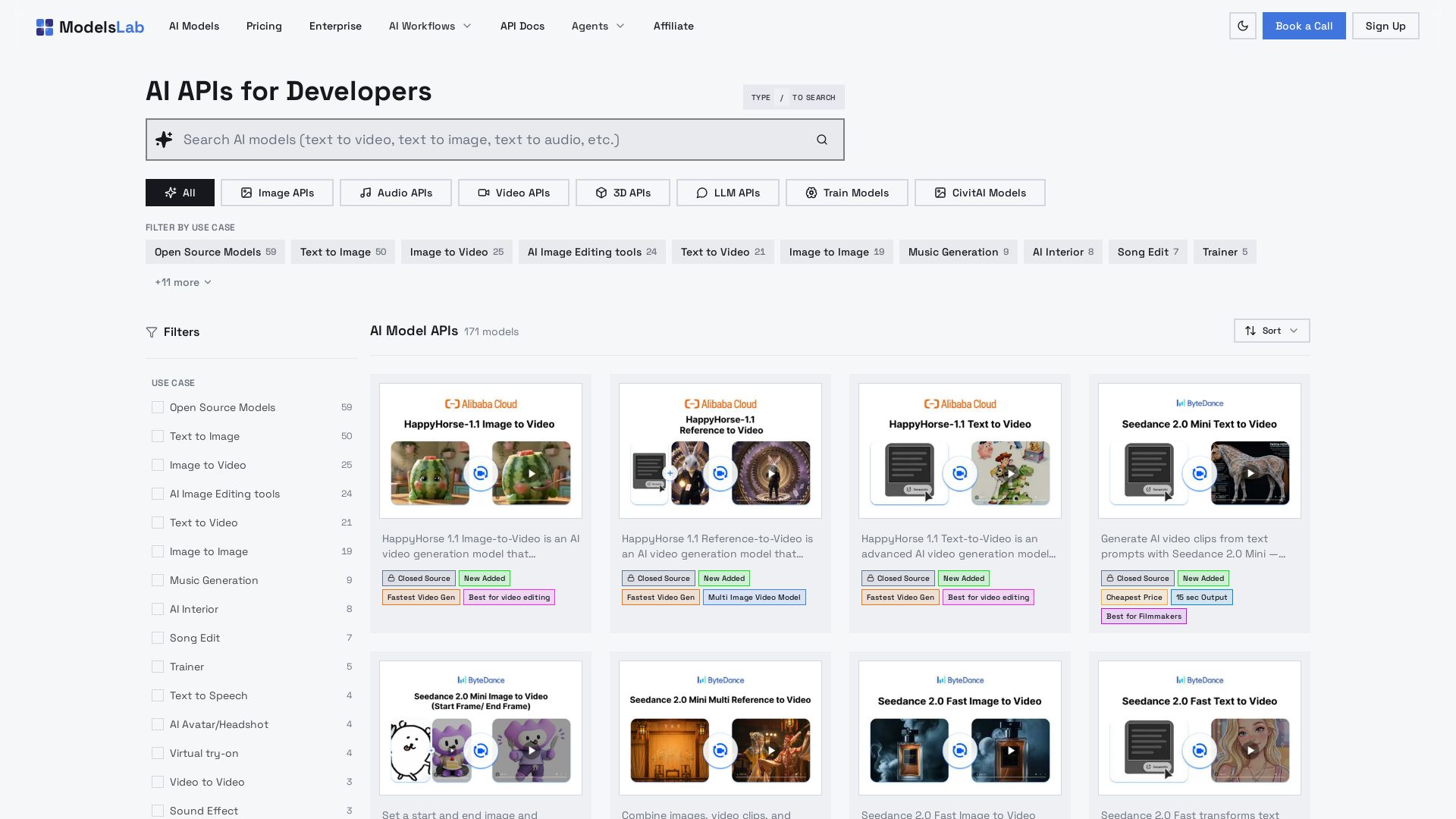Check the Open Source Models checkbox
Viewport: 1456px width, 819px height.
158,407
